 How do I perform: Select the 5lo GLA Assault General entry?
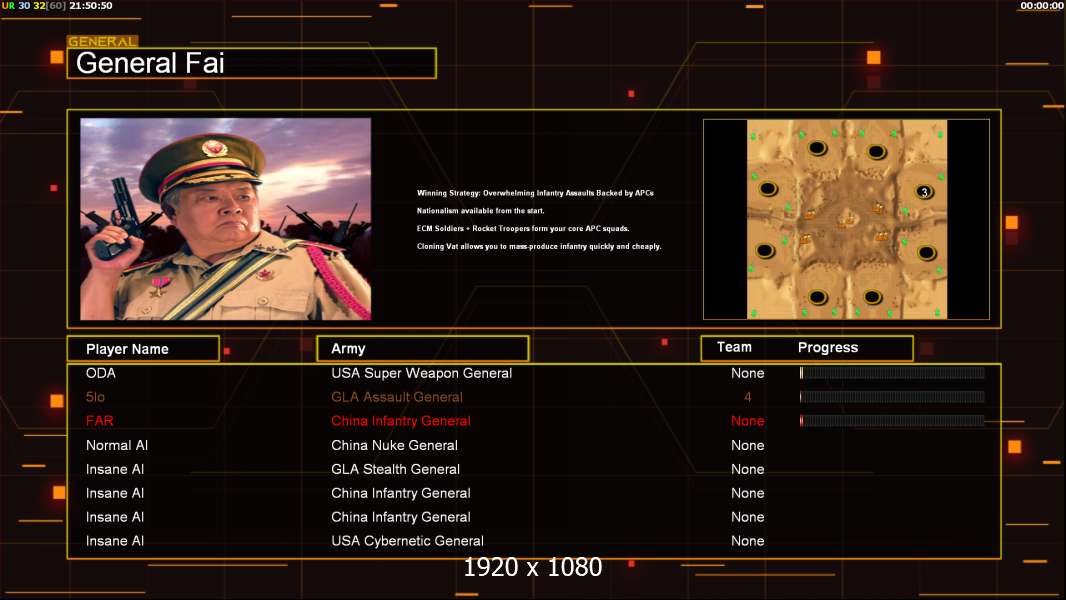tap(397, 397)
